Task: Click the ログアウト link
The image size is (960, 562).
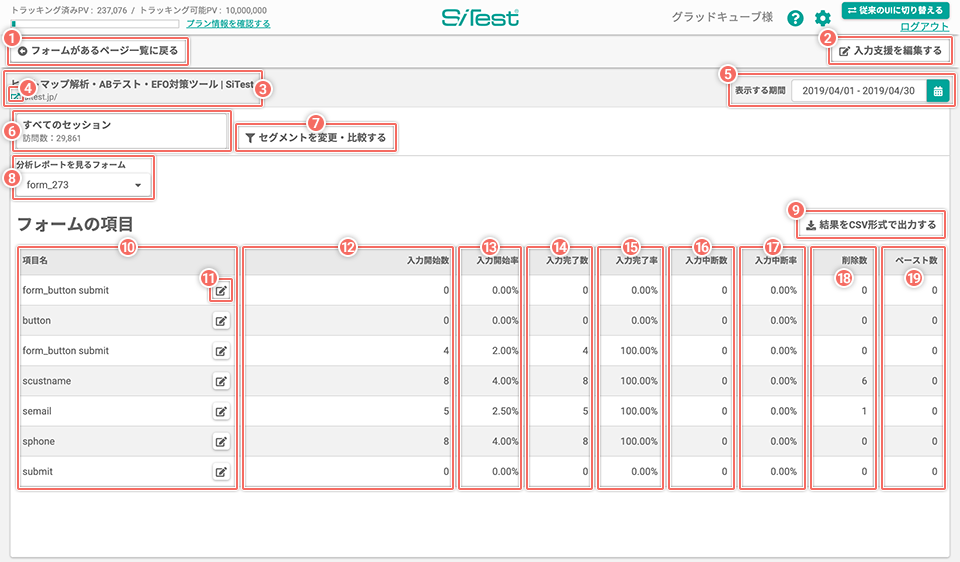Action: click(x=924, y=26)
